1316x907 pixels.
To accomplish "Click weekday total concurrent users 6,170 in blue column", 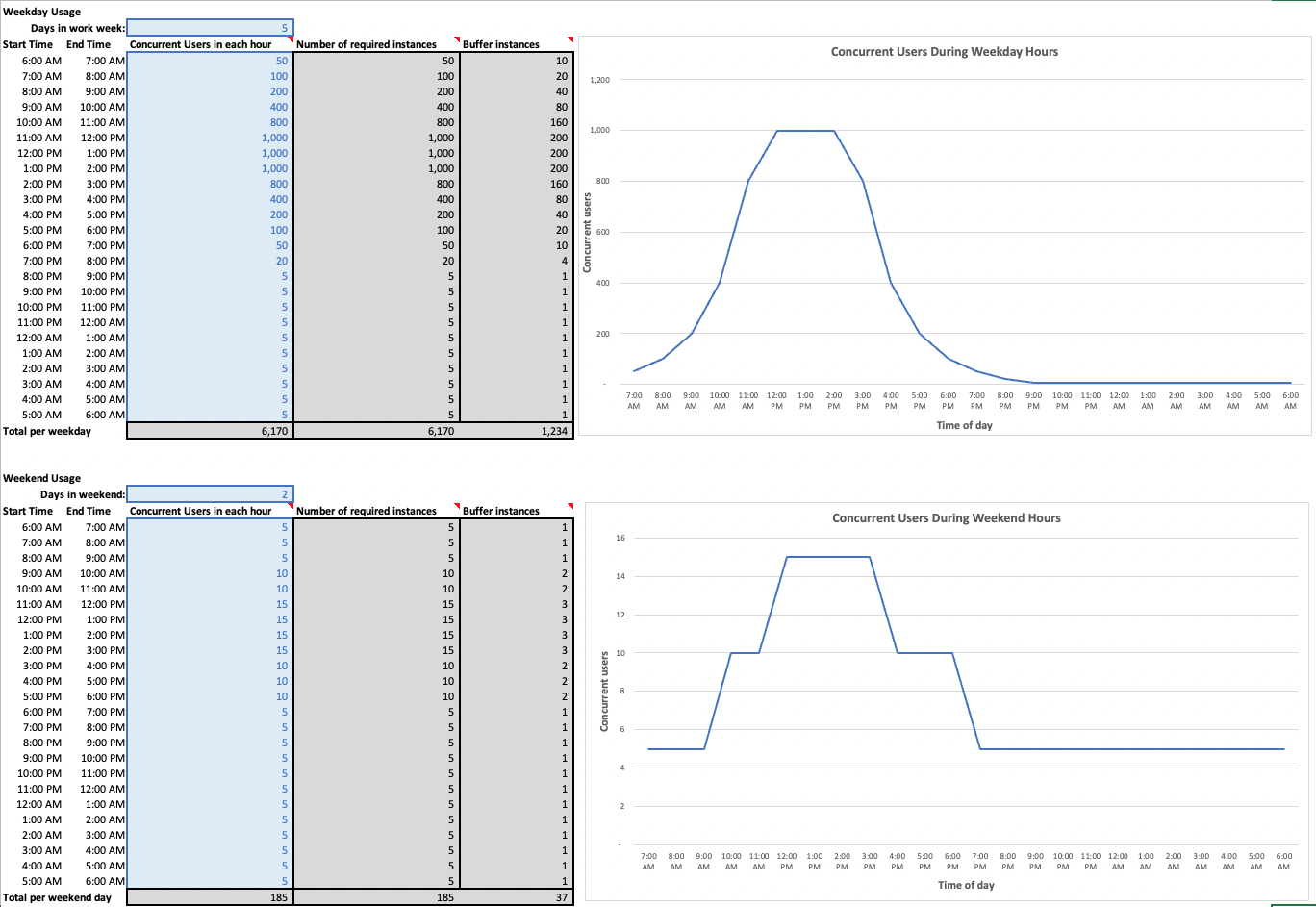I will click(x=210, y=431).
